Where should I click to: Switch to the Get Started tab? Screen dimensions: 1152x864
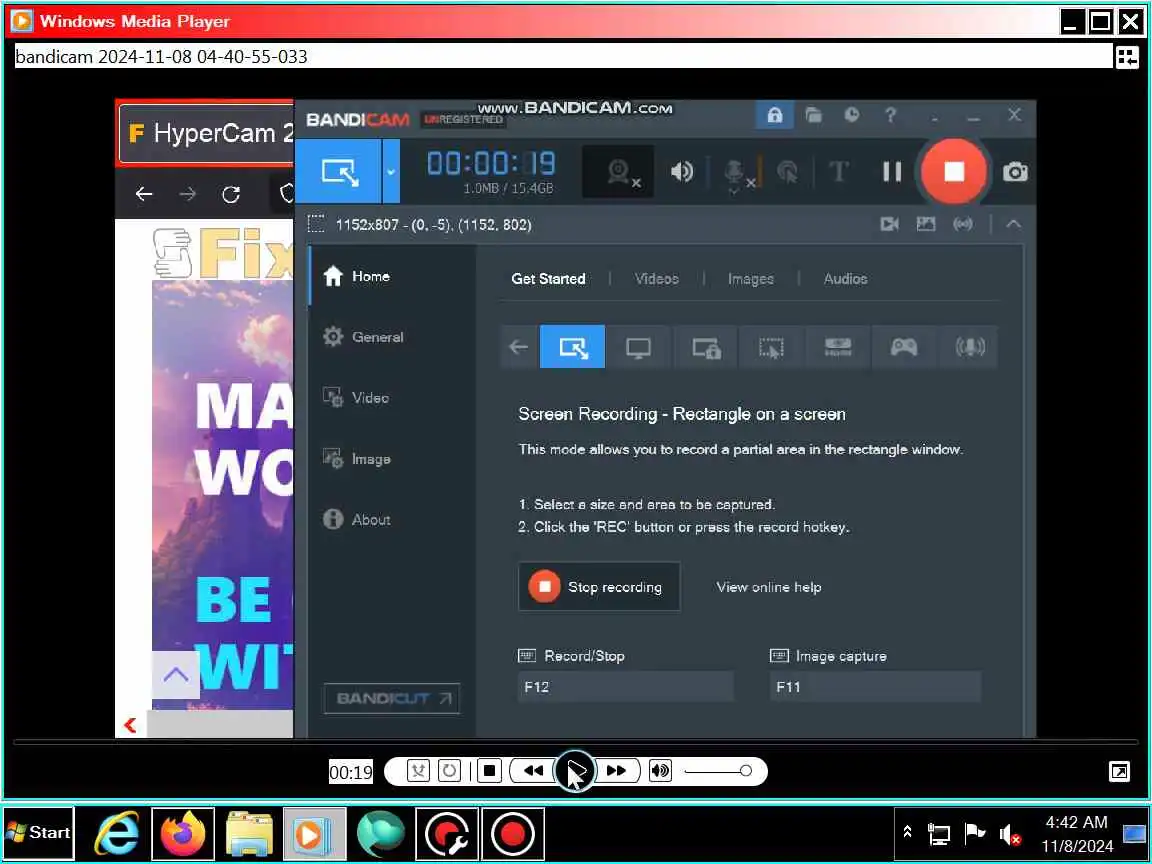point(548,278)
